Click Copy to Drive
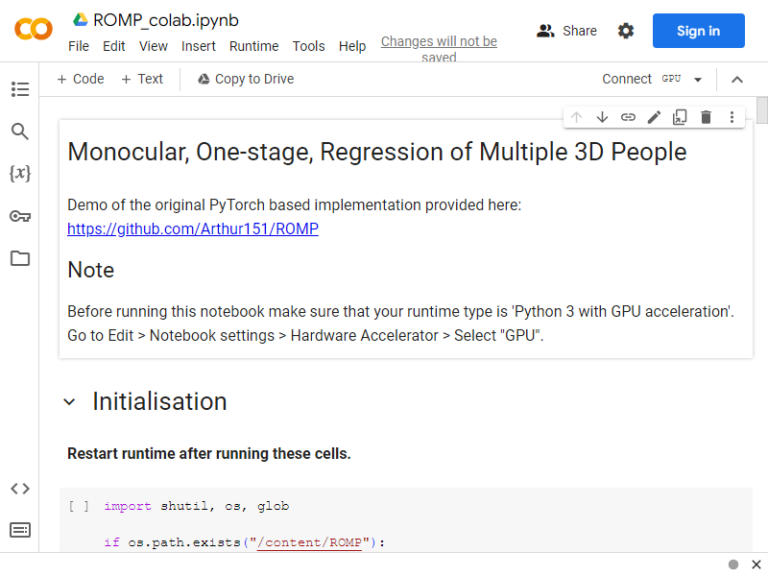This screenshot has width=768, height=576. (246, 79)
